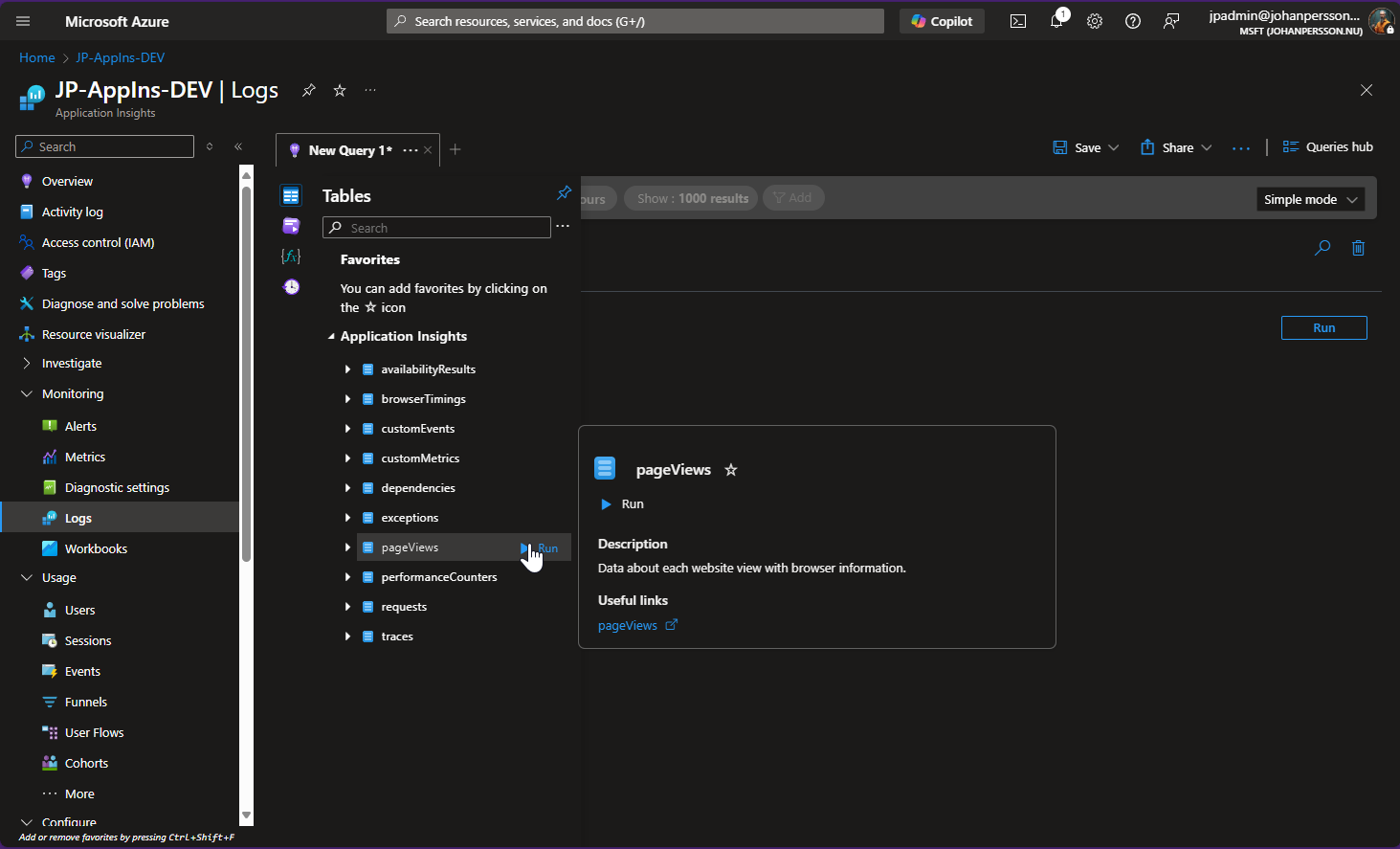Open more options ellipsis beside title star
This screenshot has height=849, width=1400.
point(370,90)
